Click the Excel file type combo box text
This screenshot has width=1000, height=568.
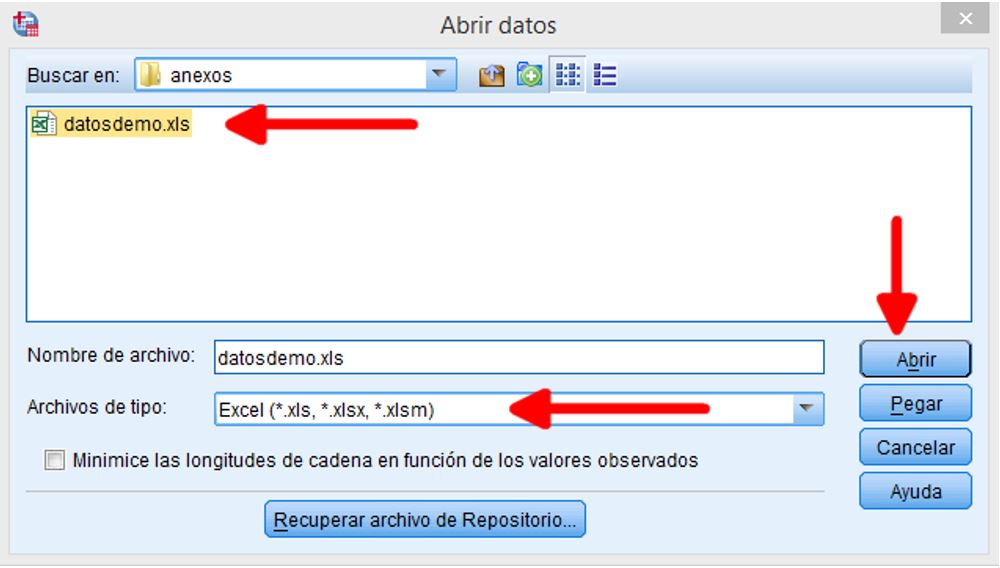[x=326, y=409]
